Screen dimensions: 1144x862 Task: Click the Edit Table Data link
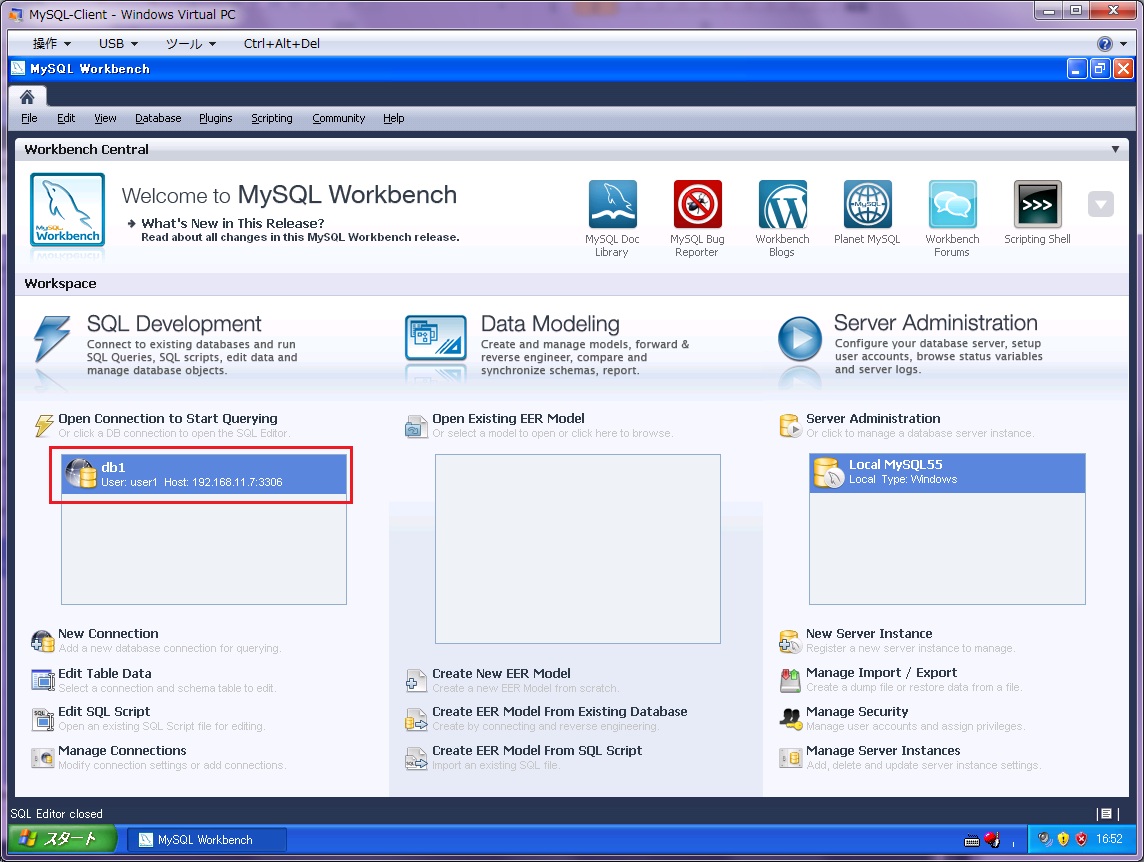pos(104,674)
